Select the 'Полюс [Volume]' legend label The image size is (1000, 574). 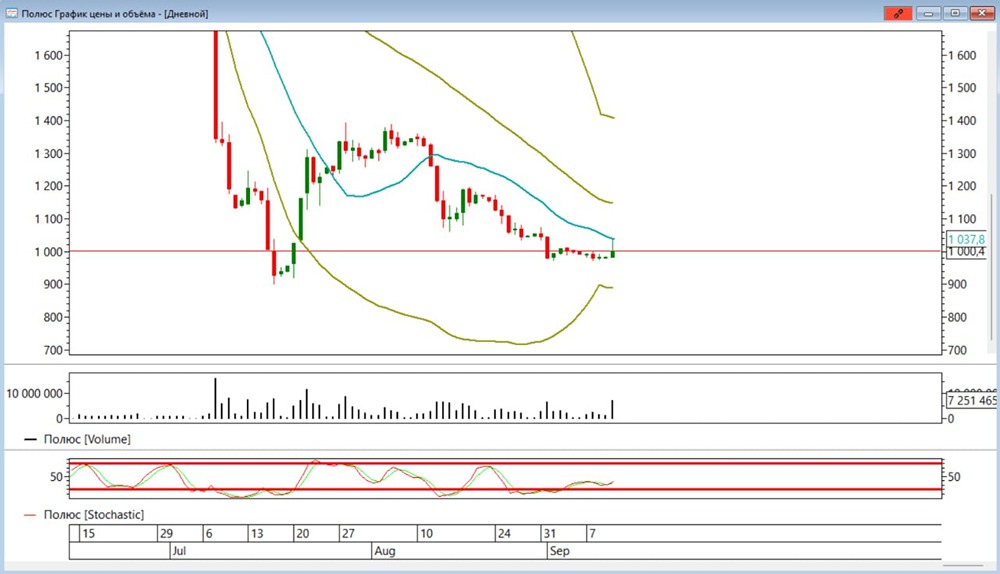[x=87, y=439]
